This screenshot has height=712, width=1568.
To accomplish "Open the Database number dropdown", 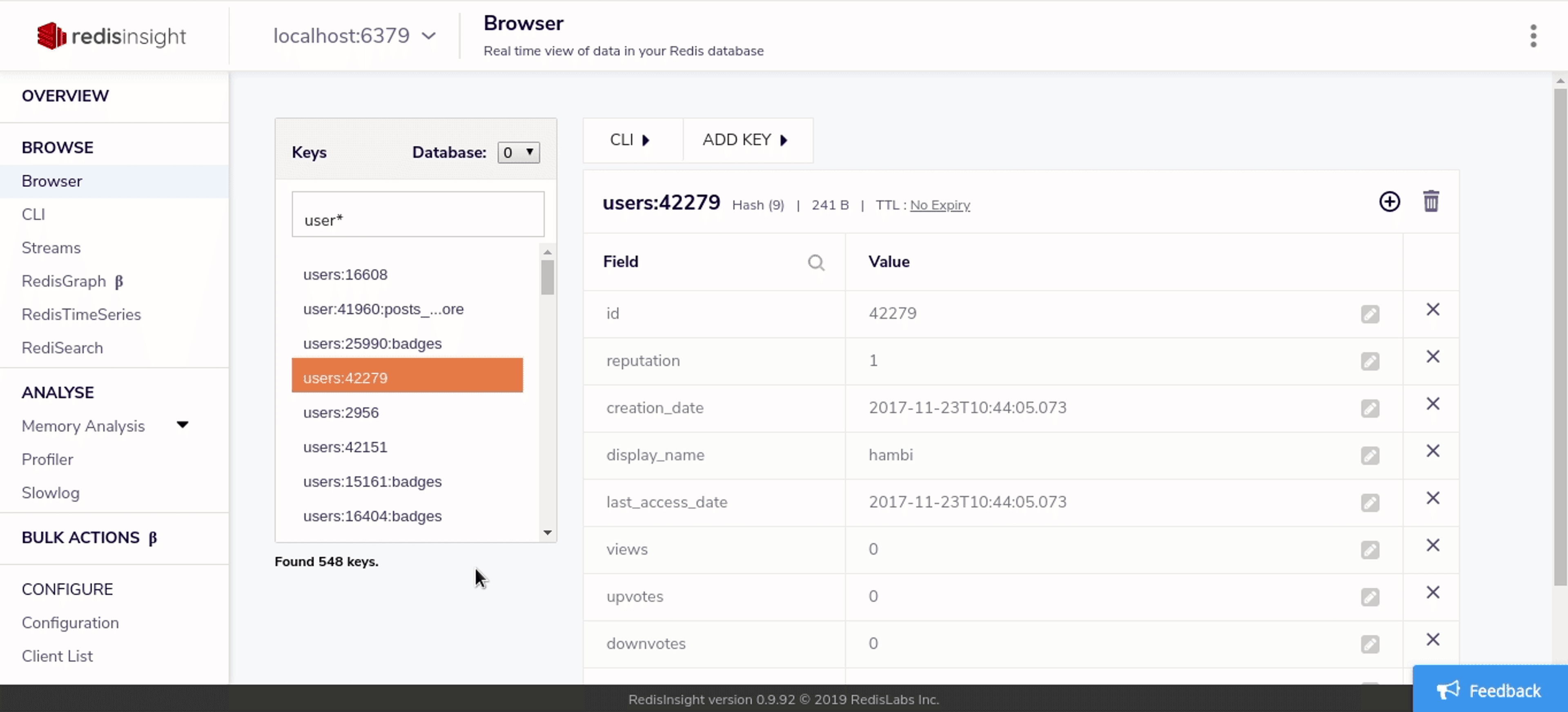I will (x=518, y=152).
